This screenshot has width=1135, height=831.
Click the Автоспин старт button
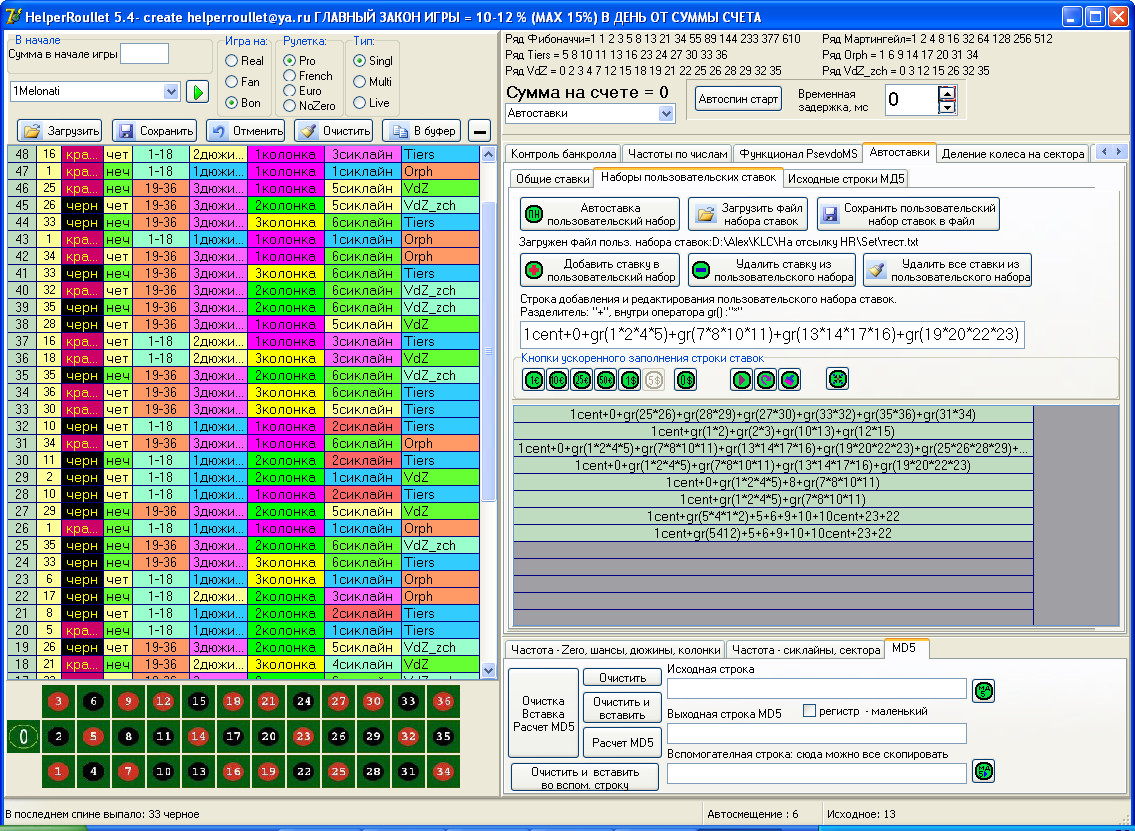point(738,100)
